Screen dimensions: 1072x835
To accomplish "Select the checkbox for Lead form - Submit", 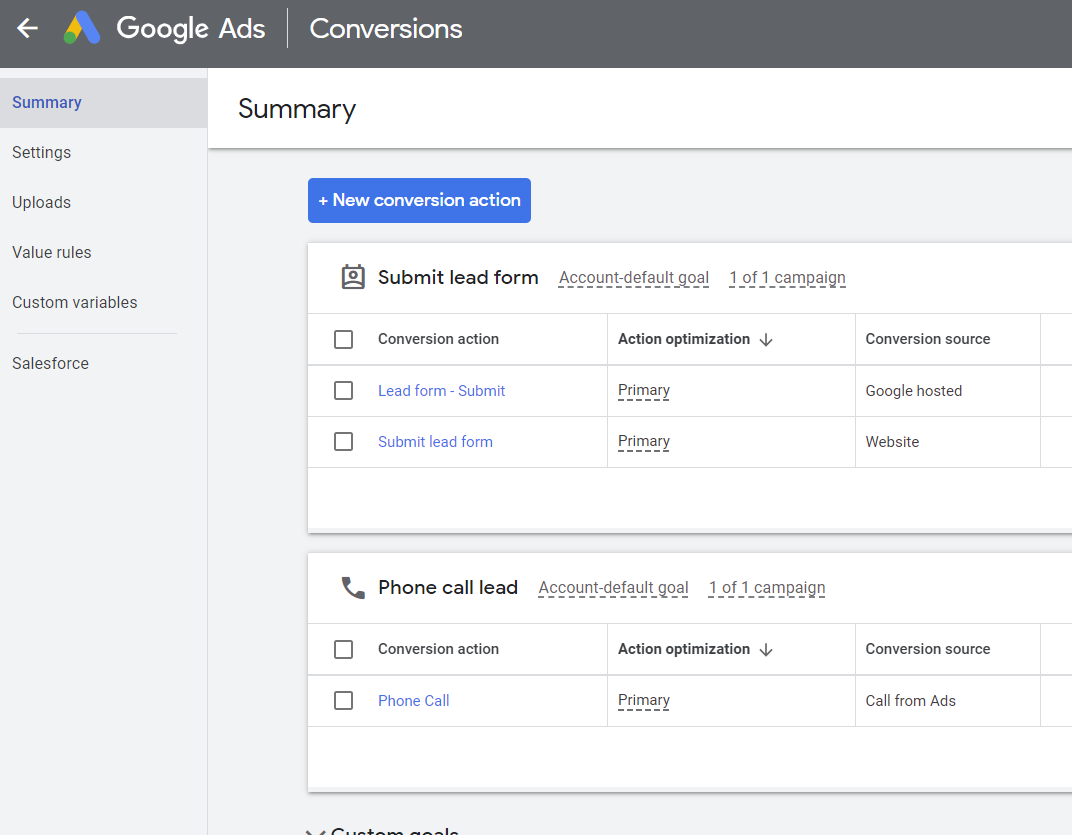I will (x=343, y=390).
